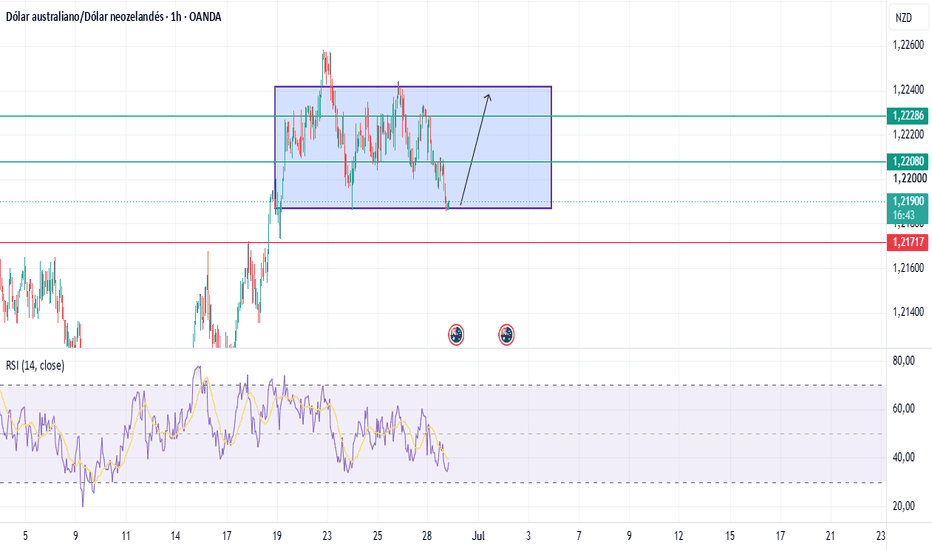This screenshot has height=550, width=932.
Task: Click the Jul label on the time axis
Action: (x=478, y=536)
